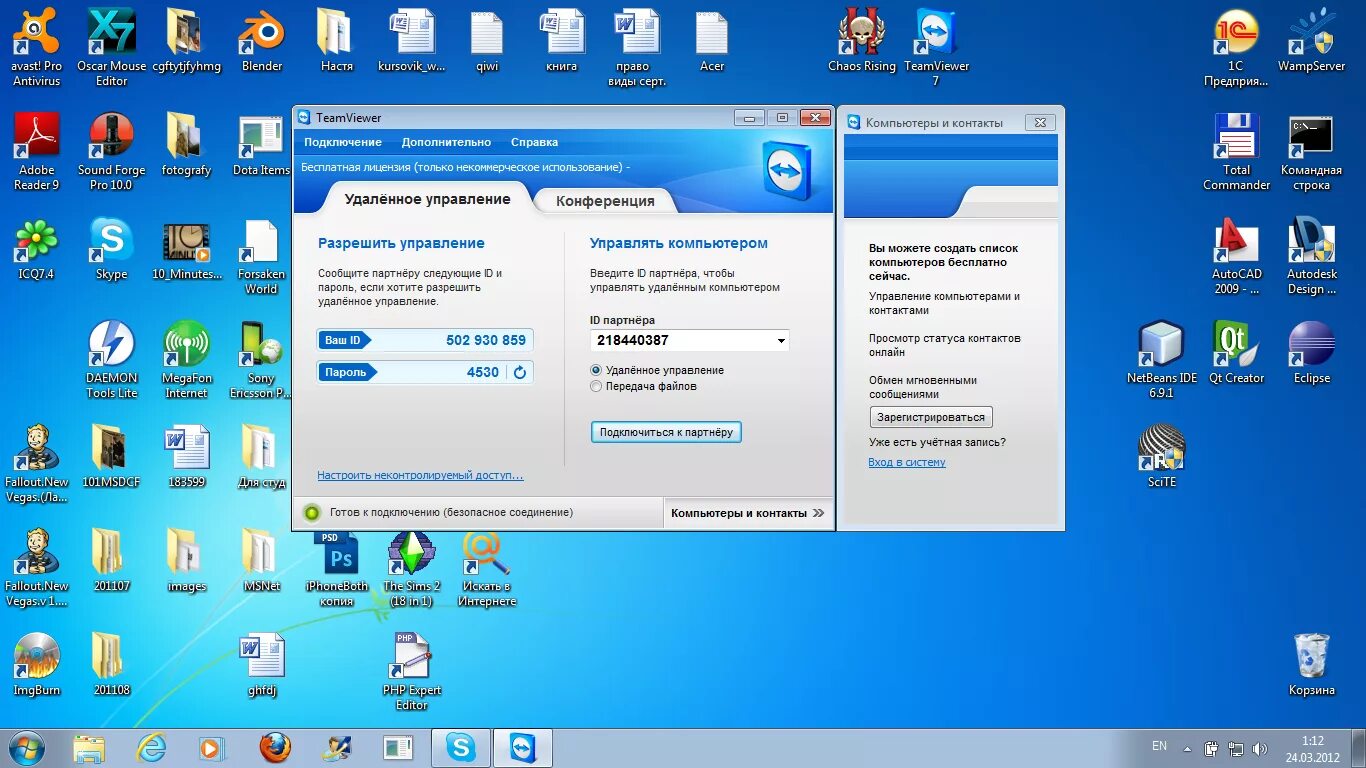Viewport: 1366px width, 768px height.
Task: Launch DAEMON Tools Lite
Action: click(x=111, y=360)
